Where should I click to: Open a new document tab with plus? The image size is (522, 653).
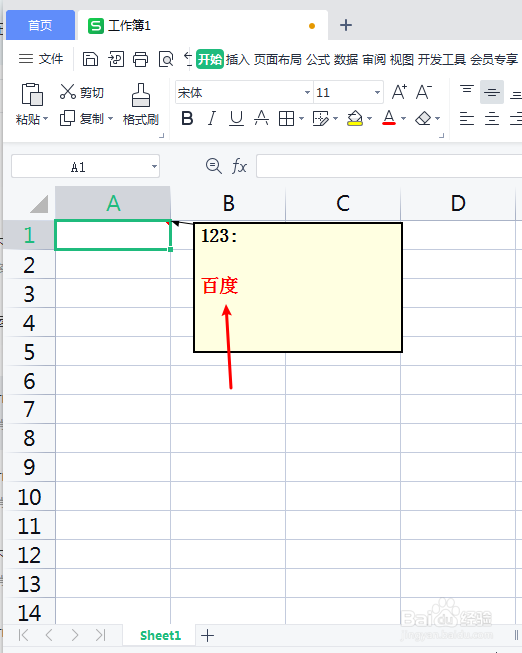346,25
